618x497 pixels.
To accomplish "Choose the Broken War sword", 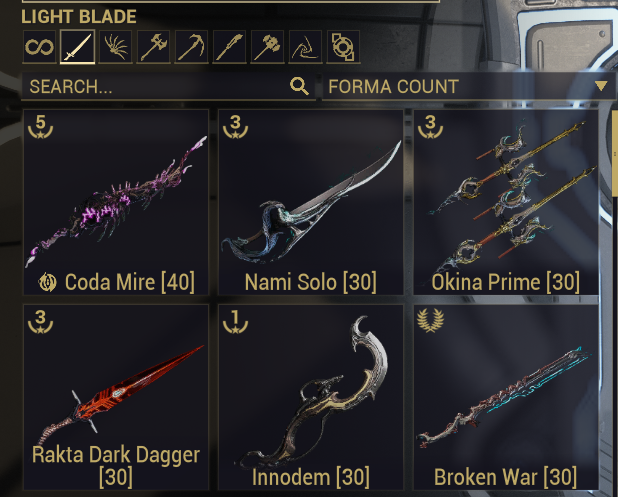I will (x=506, y=397).
